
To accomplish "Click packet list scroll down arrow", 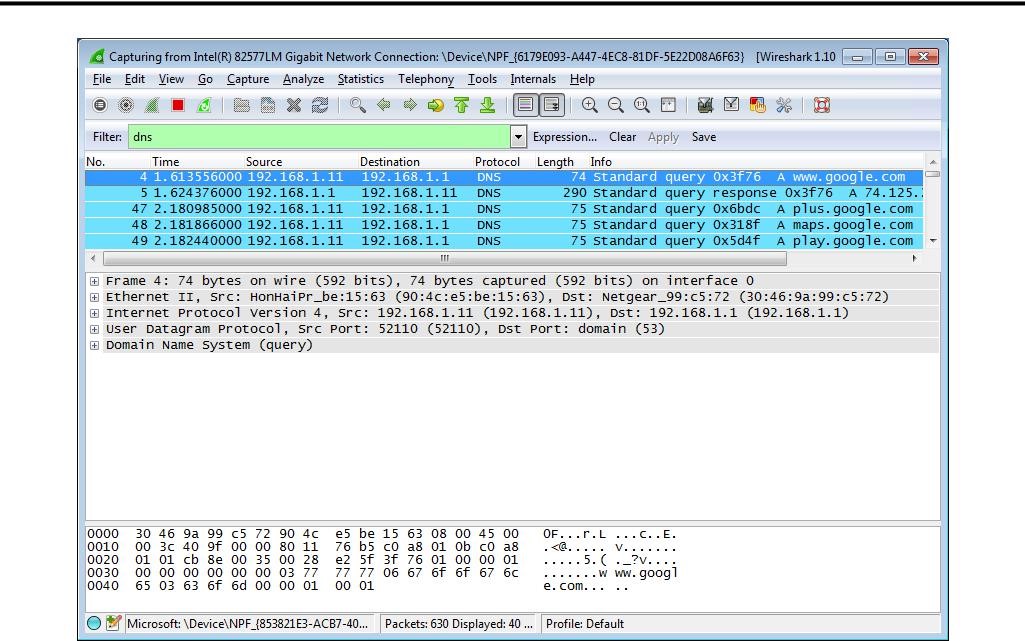I will [x=933, y=241].
